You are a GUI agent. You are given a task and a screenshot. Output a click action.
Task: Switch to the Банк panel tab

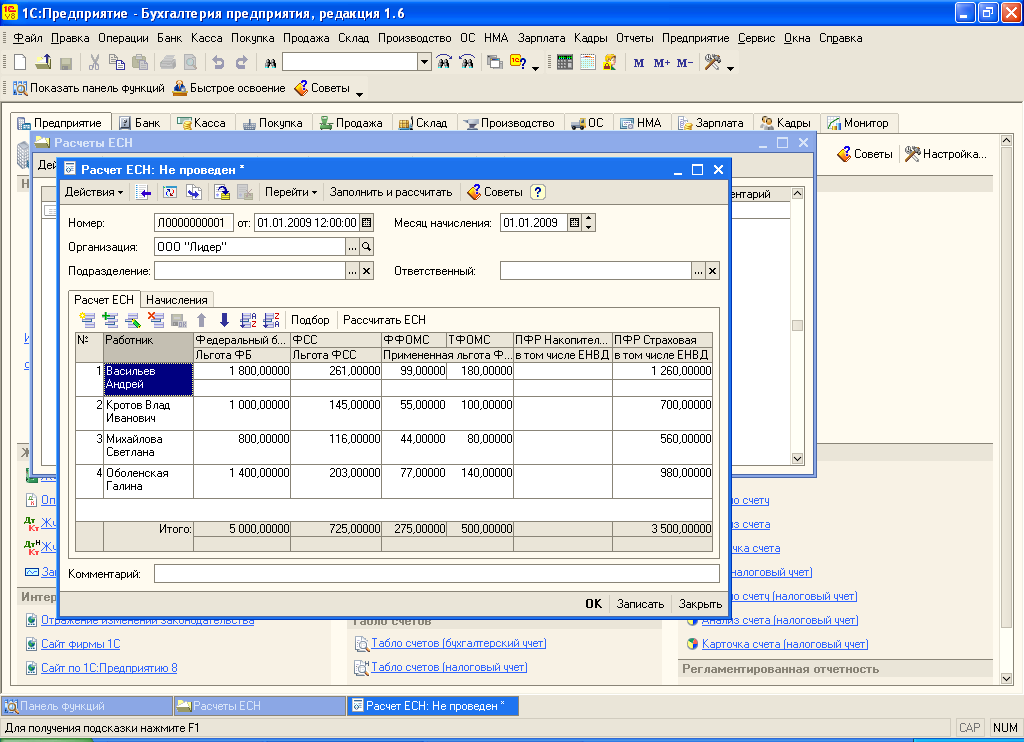141,123
